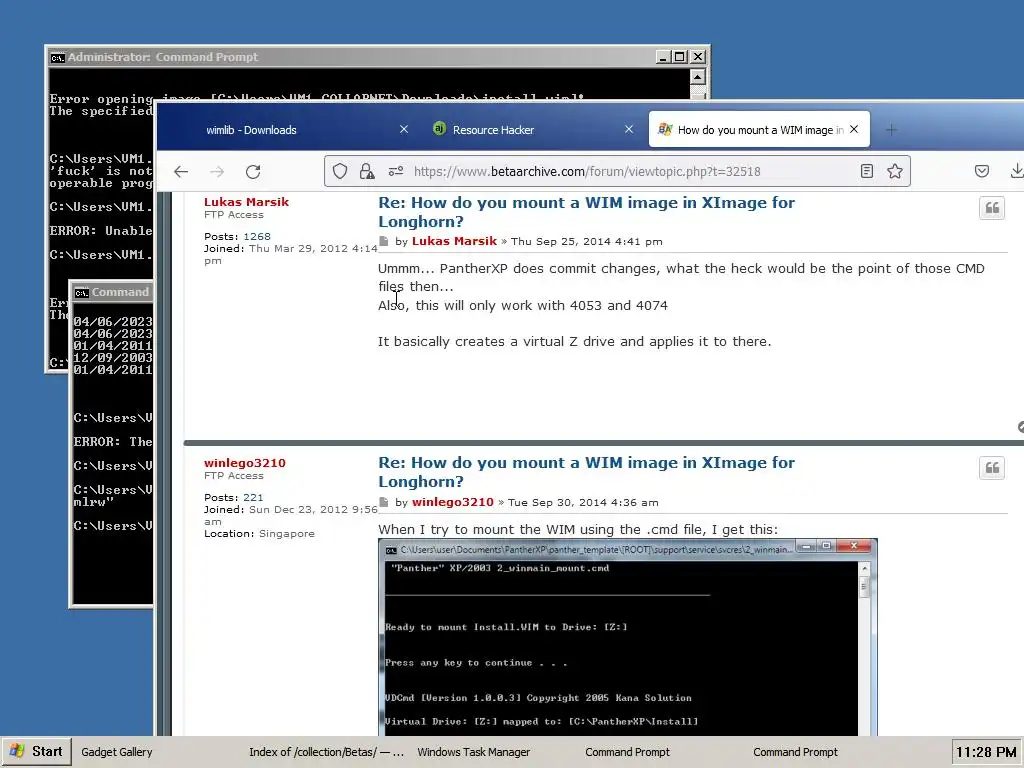Save page to Pocket icon
The image size is (1024, 768).
(x=982, y=171)
